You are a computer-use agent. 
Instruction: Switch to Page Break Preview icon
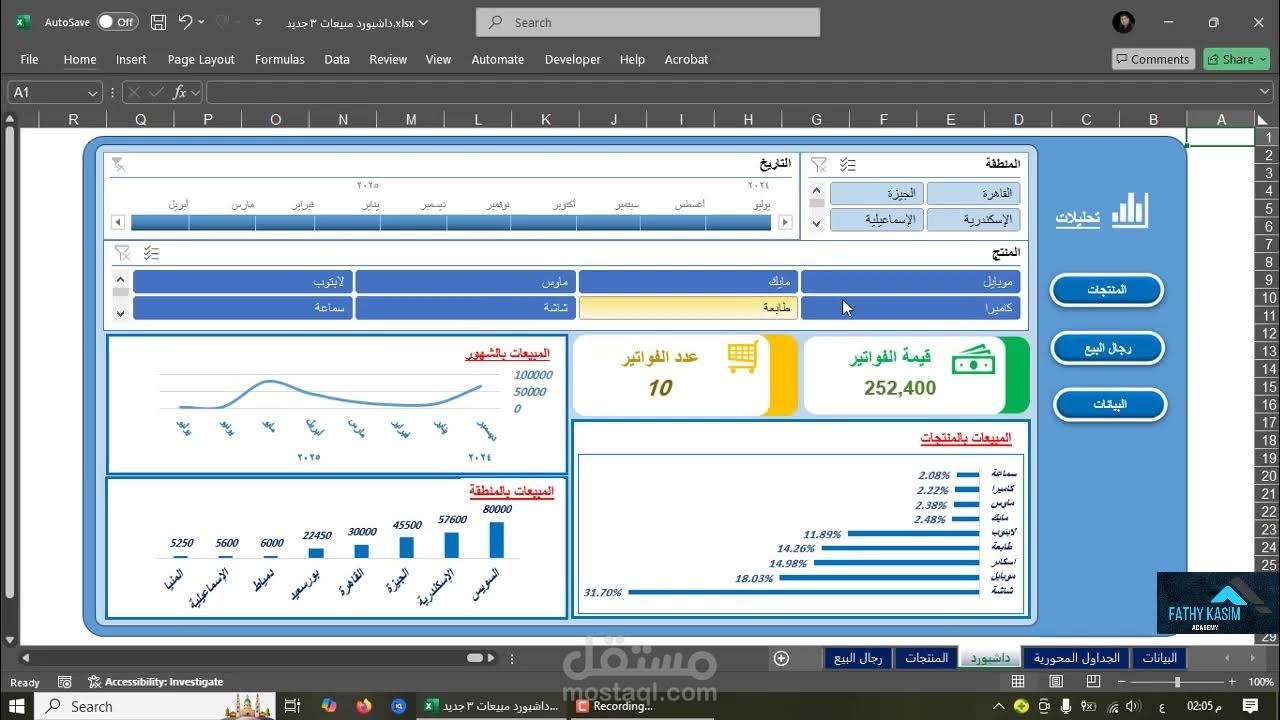[x=1094, y=682]
